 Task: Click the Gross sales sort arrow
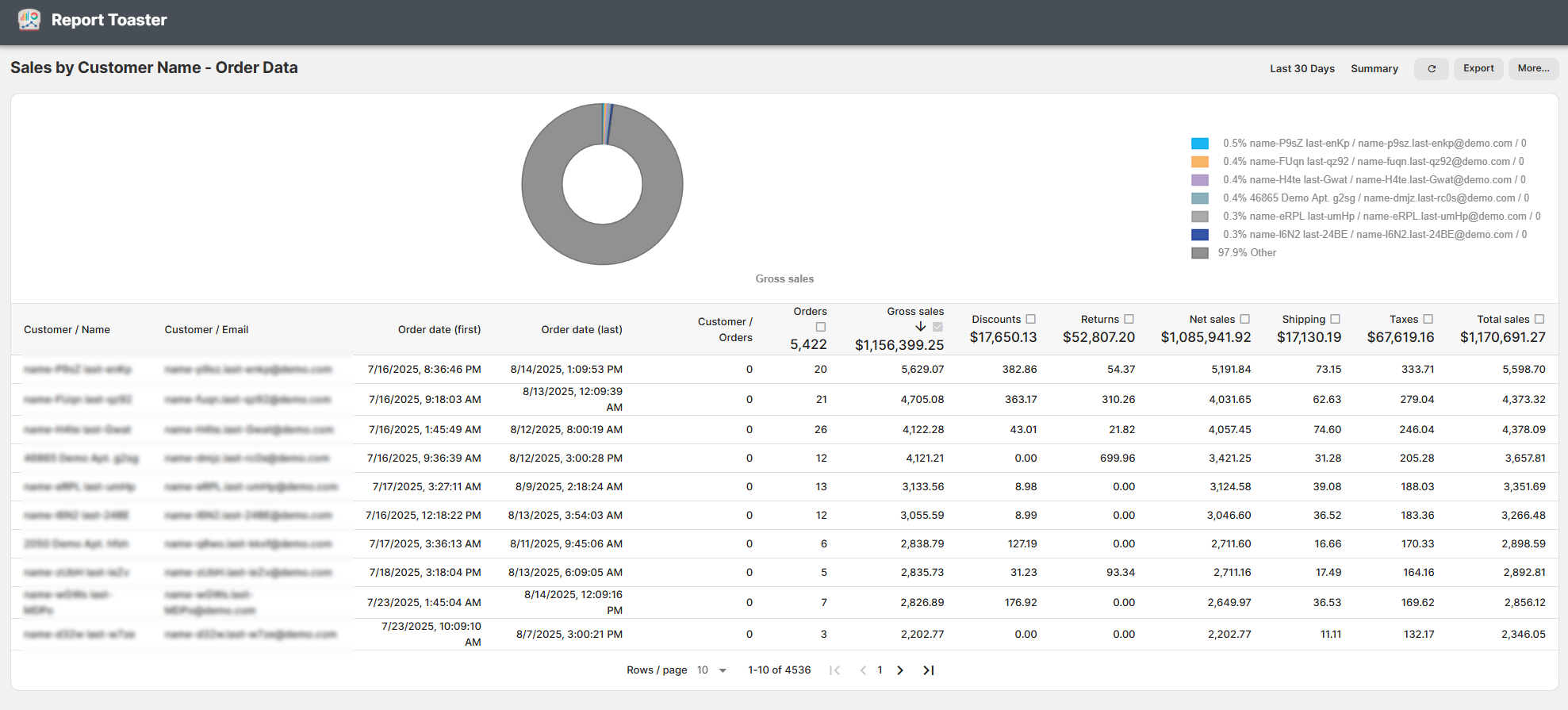tap(920, 327)
